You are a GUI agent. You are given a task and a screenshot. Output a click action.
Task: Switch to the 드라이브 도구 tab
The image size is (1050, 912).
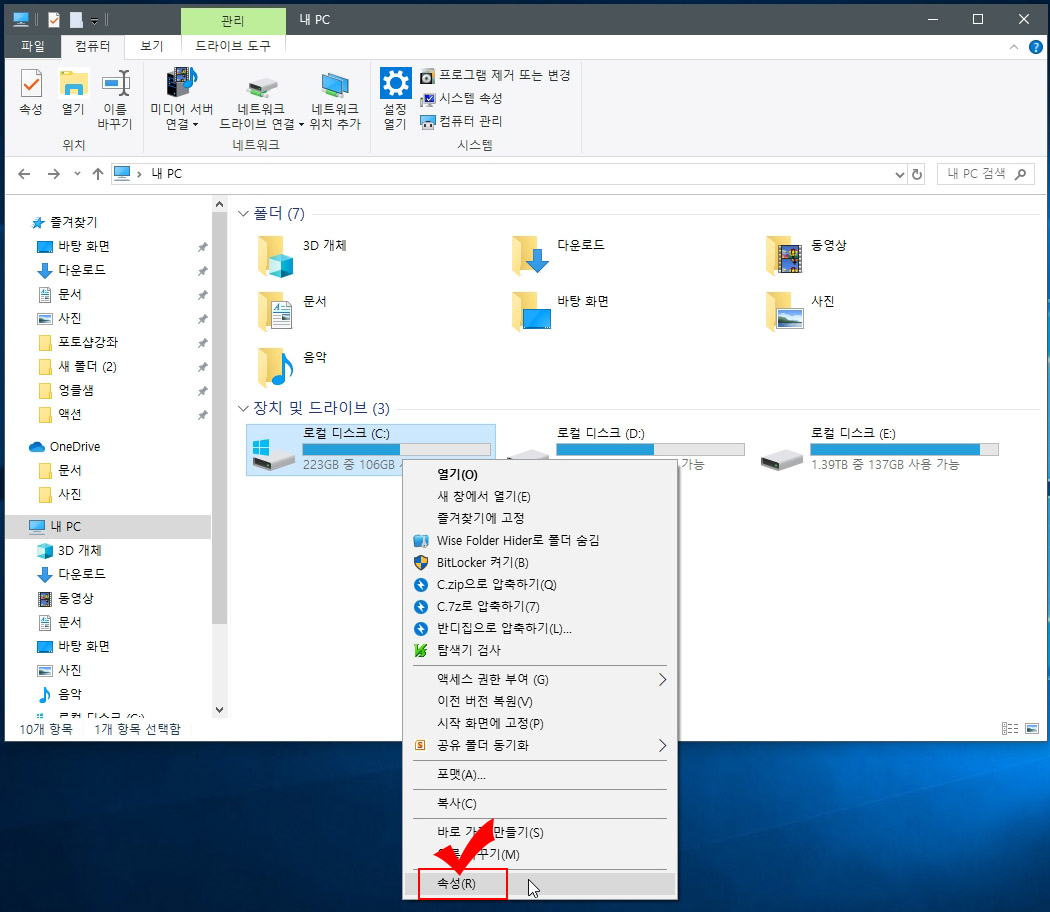pyautogui.click(x=233, y=45)
